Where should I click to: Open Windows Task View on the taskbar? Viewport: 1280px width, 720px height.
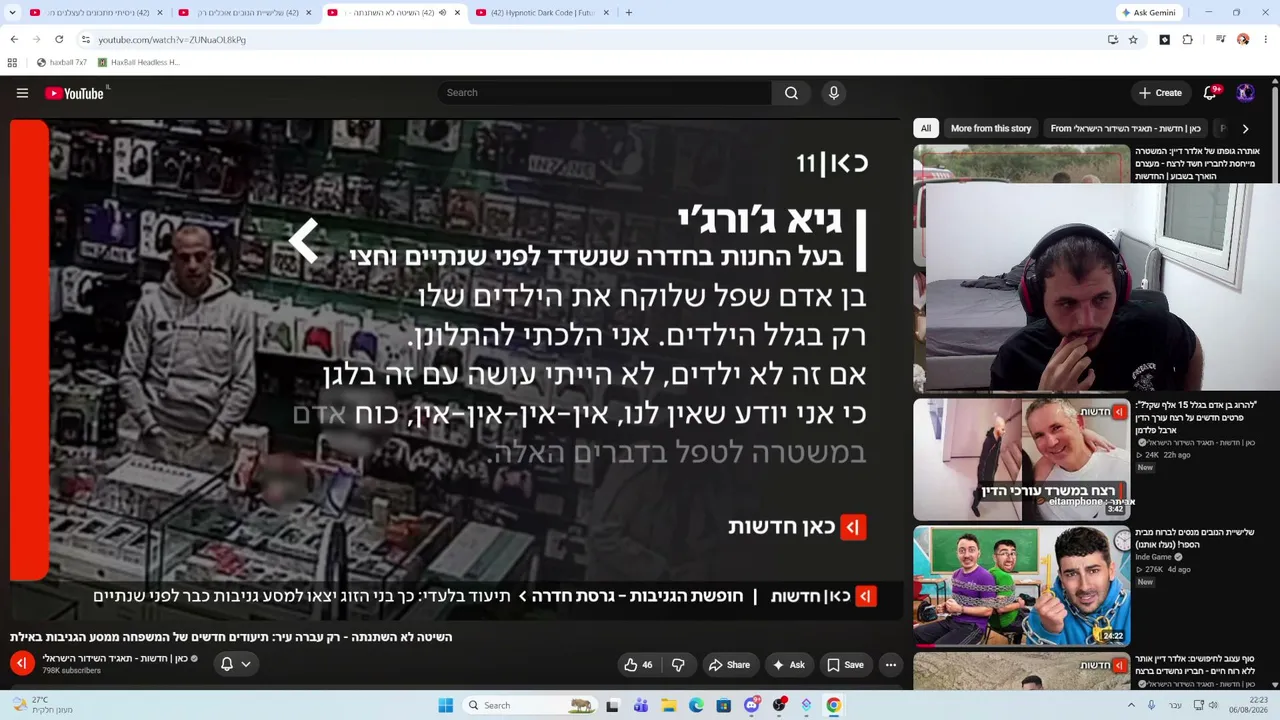click(613, 705)
